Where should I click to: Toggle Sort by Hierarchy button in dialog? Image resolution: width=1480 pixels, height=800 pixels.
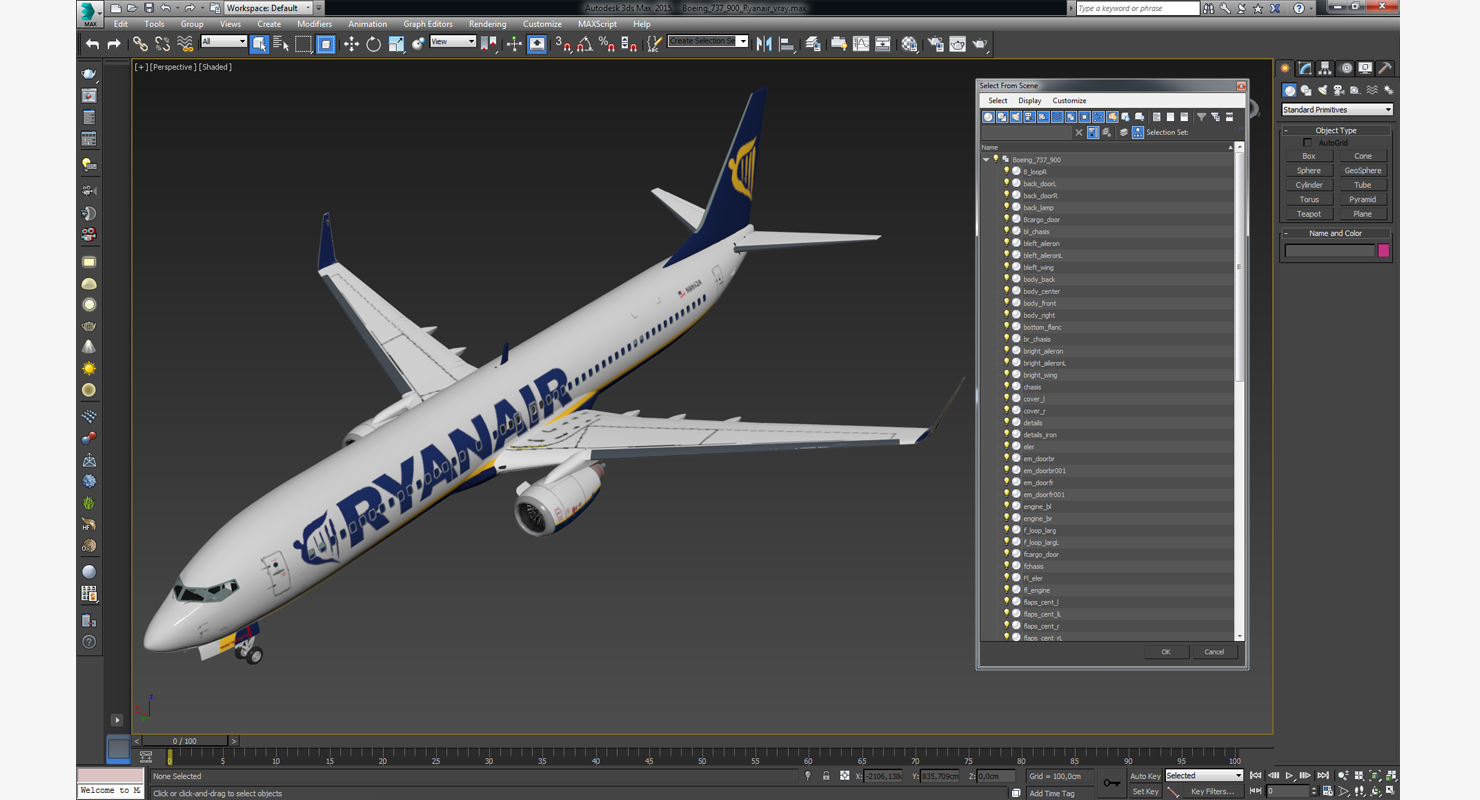pyautogui.click(x=1138, y=132)
